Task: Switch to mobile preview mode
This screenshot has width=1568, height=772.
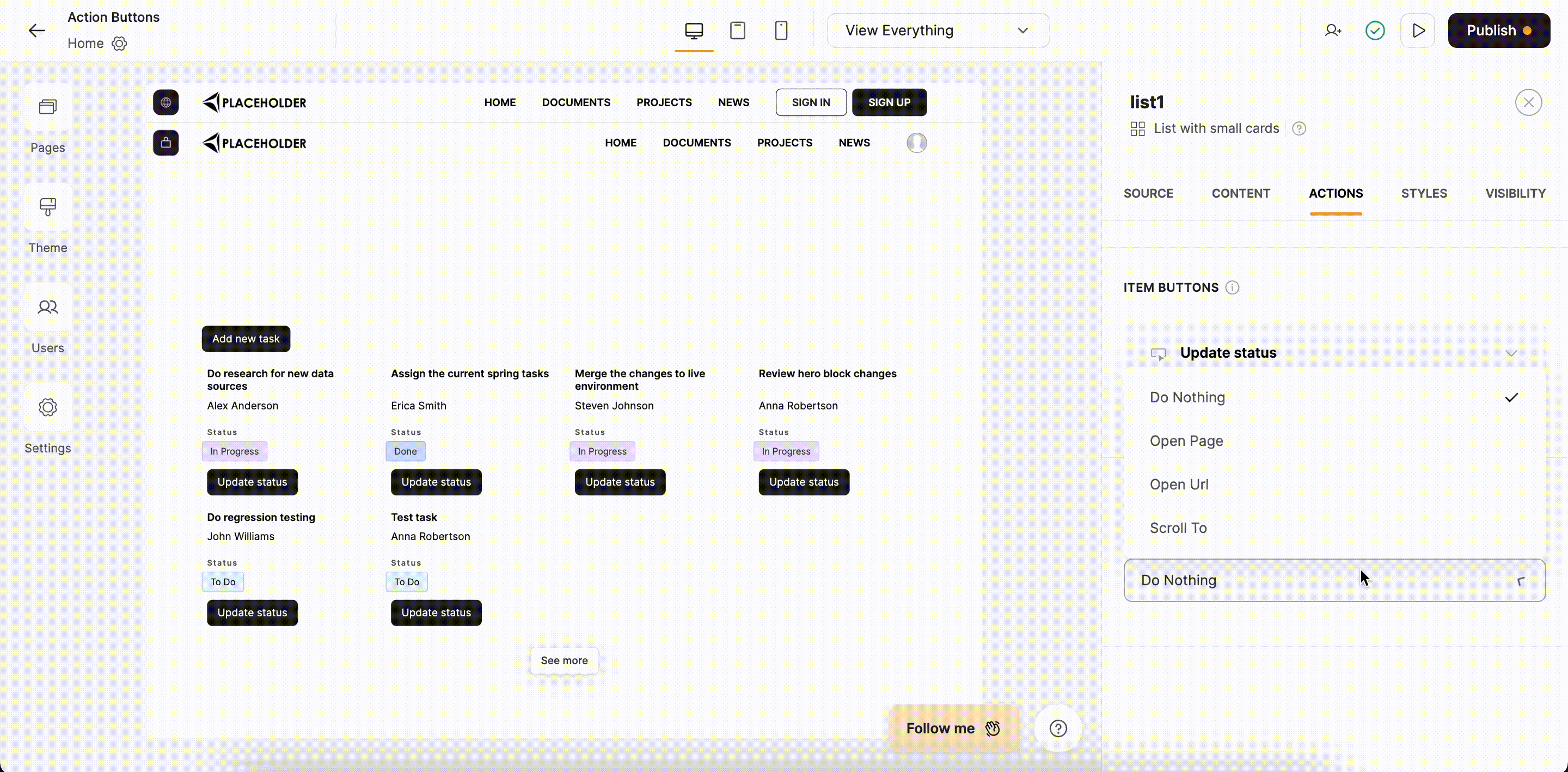Action: coord(781,30)
